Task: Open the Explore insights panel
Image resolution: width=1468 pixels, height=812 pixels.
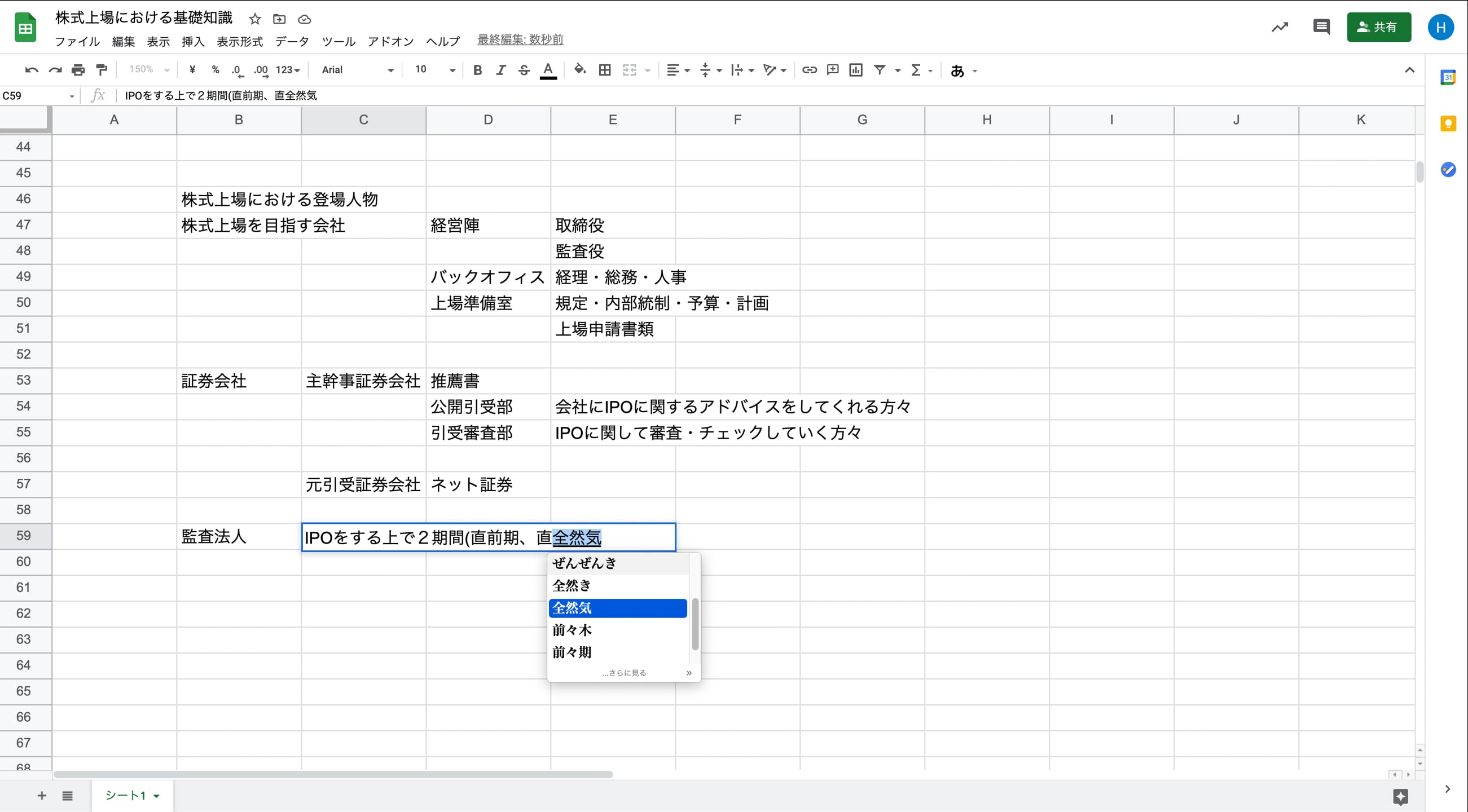Action: coord(1280,27)
